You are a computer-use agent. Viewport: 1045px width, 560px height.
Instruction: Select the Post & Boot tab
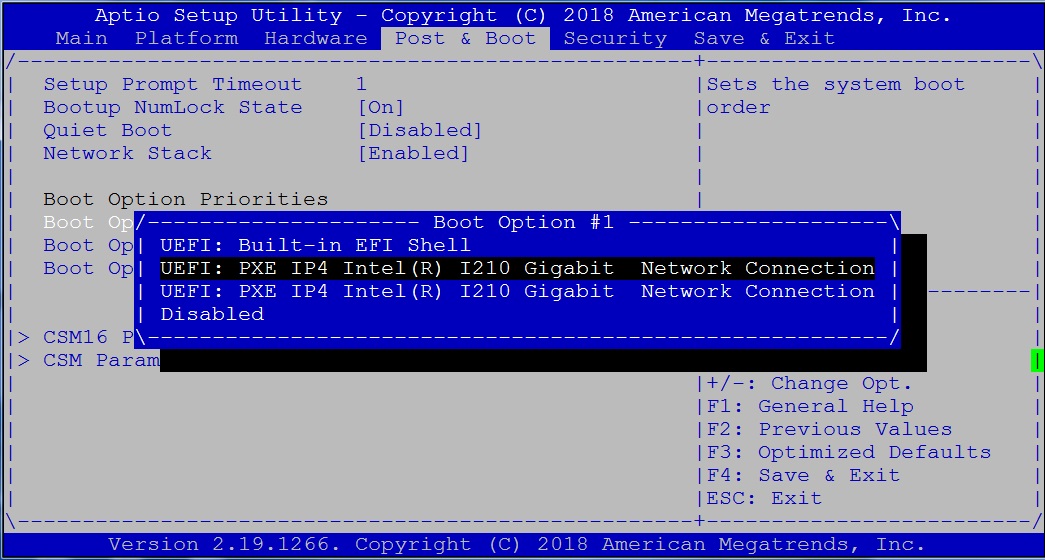465,39
